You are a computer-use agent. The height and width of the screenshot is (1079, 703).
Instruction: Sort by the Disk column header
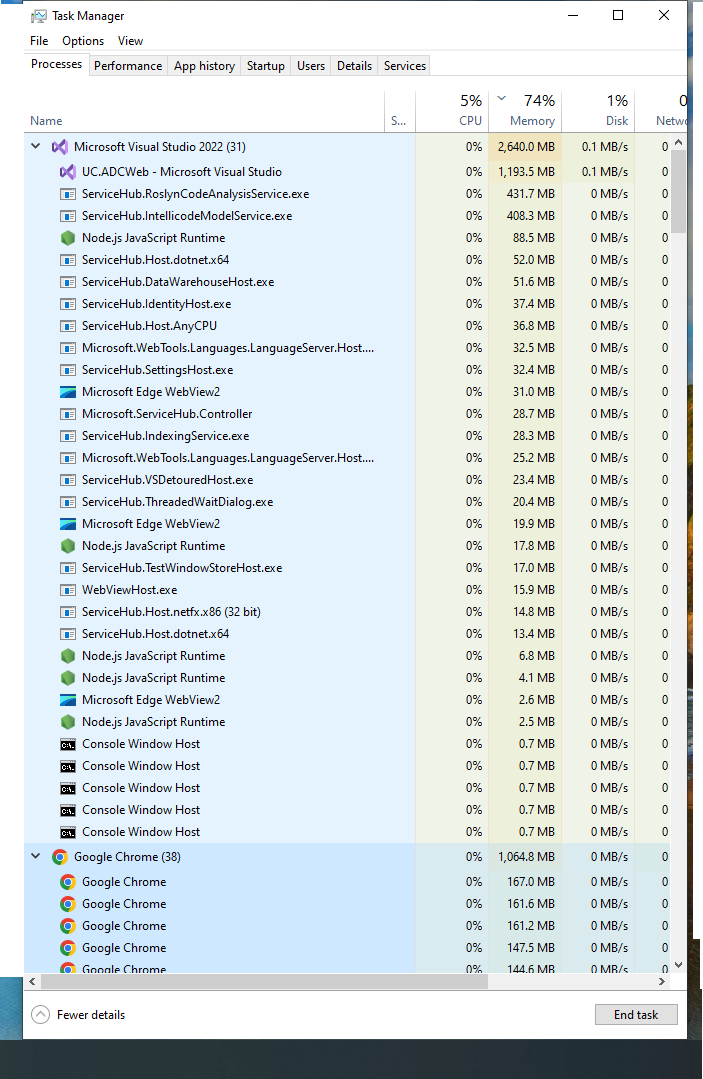coord(598,110)
